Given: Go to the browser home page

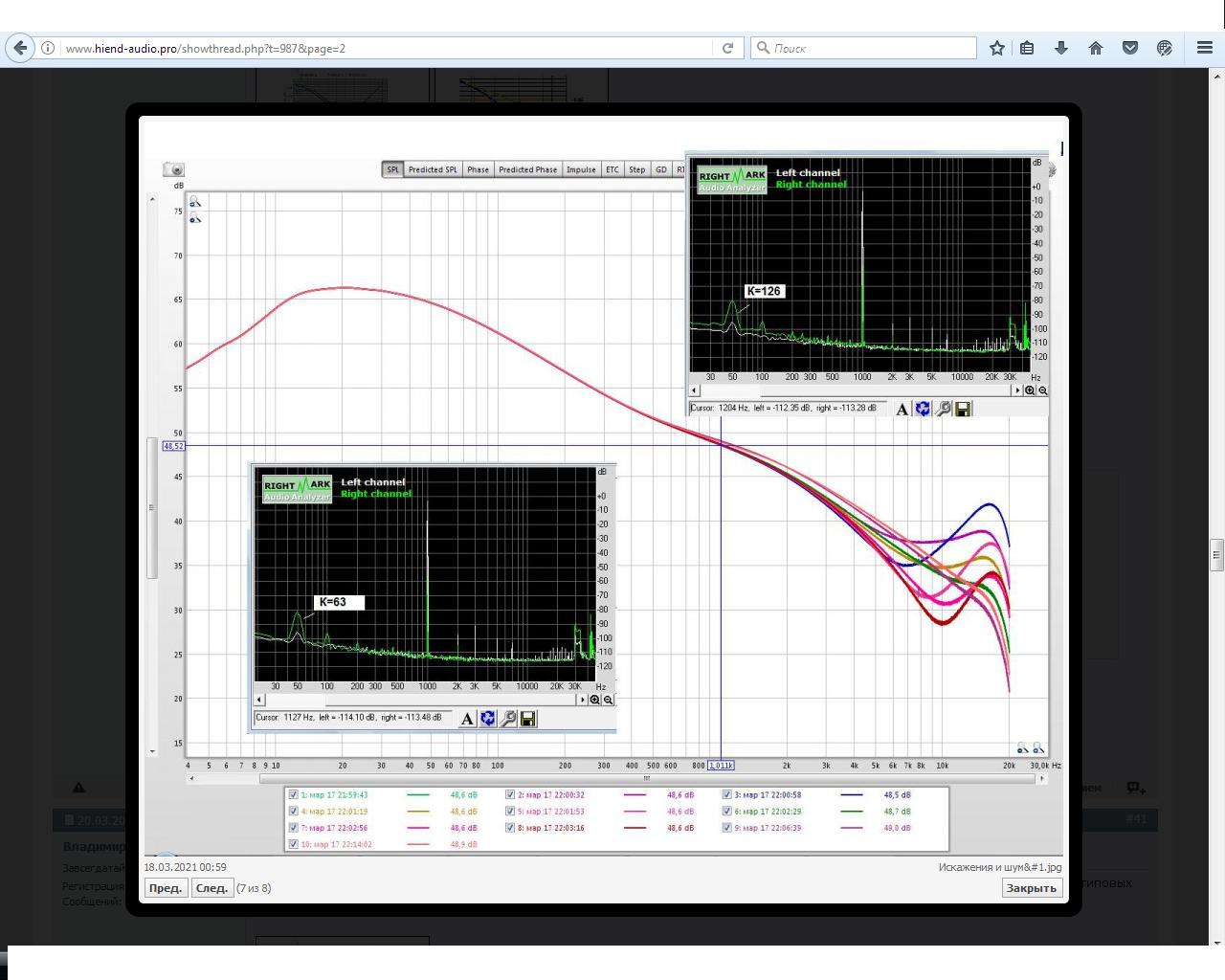Looking at the screenshot, I should tap(1096, 48).
